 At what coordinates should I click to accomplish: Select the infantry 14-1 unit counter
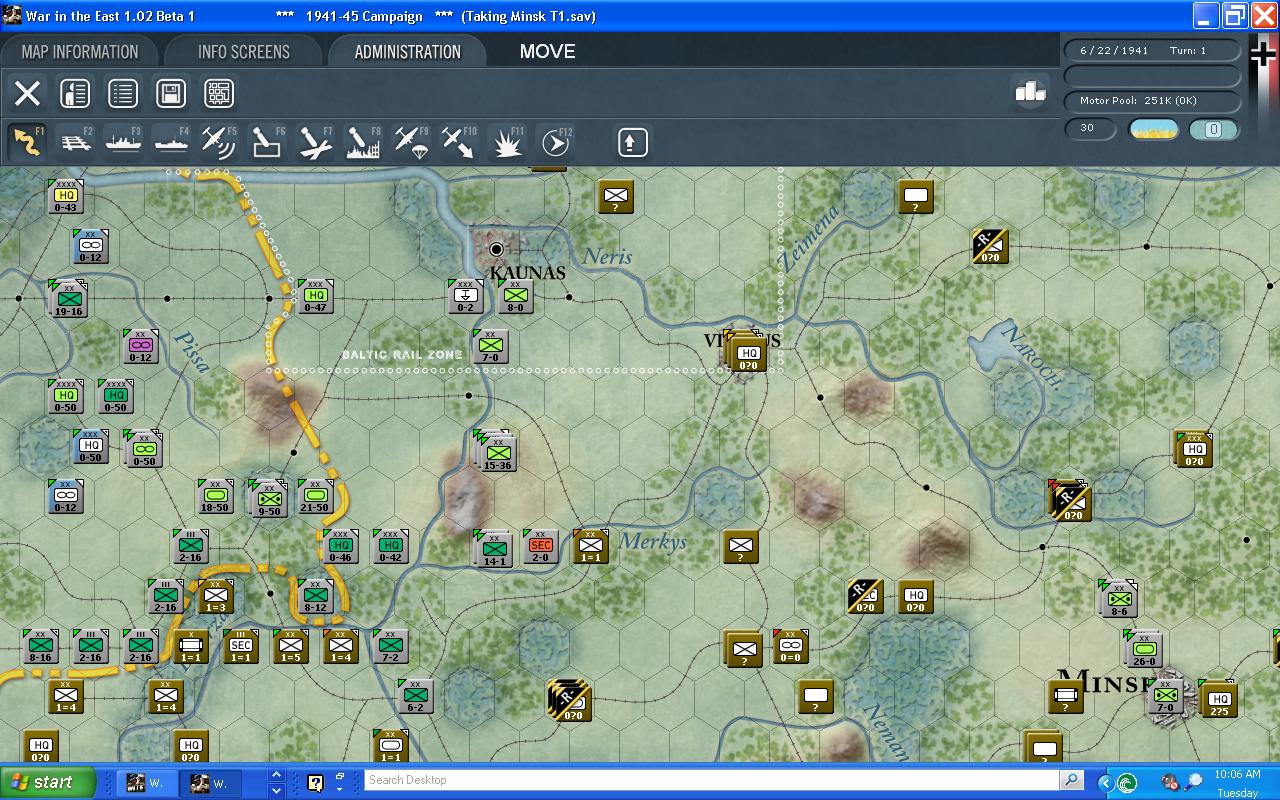pos(494,548)
